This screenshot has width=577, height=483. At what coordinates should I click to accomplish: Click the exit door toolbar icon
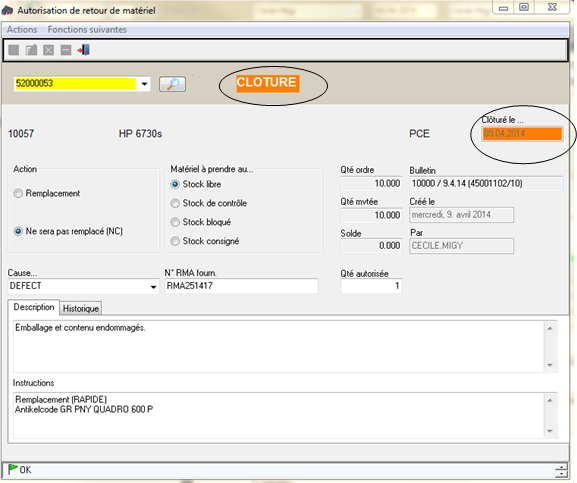coord(84,50)
